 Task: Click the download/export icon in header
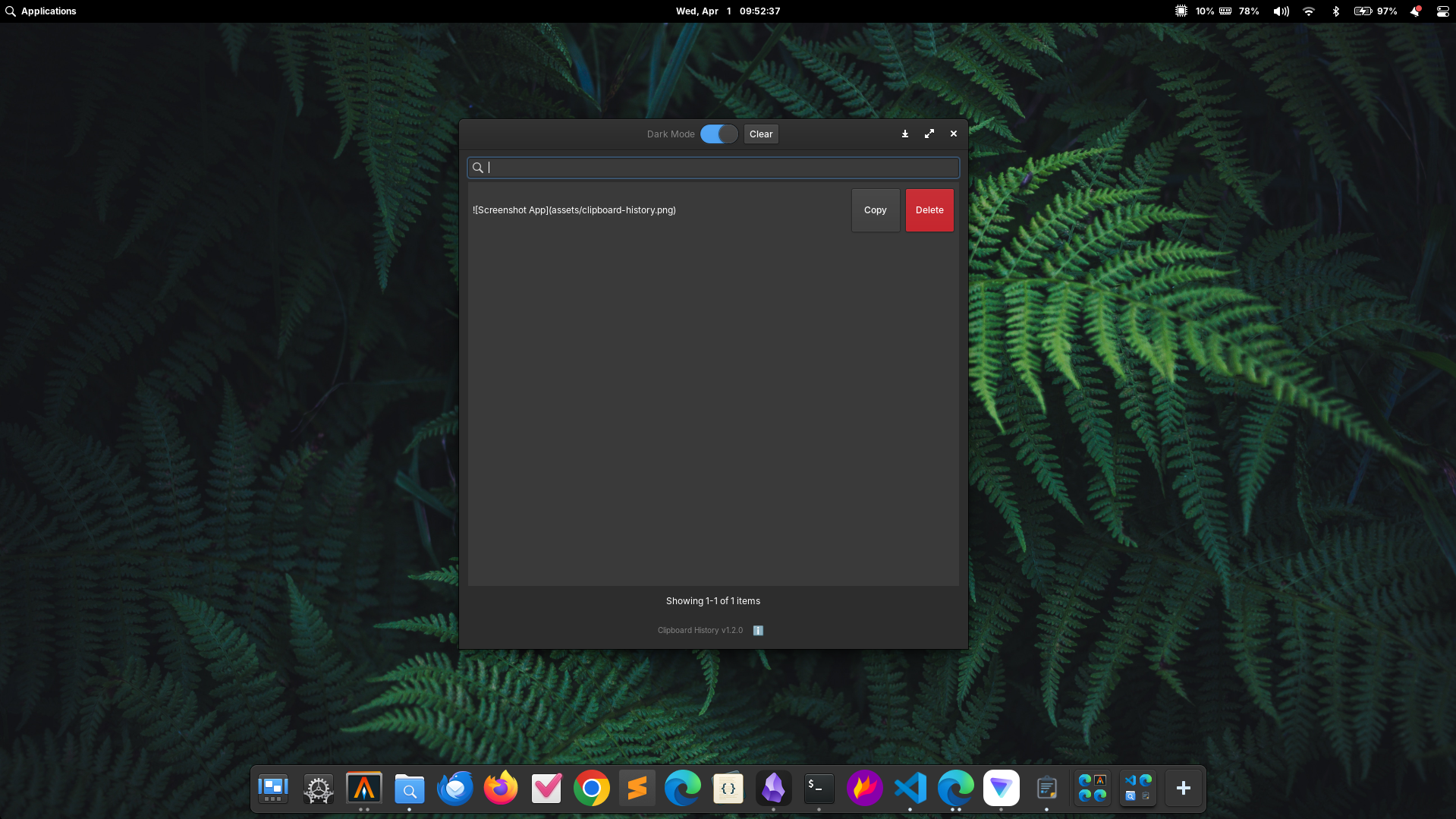[x=905, y=134]
